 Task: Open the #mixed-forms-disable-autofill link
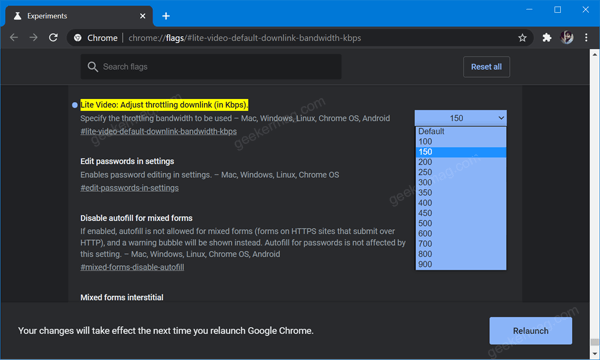[x=132, y=267]
